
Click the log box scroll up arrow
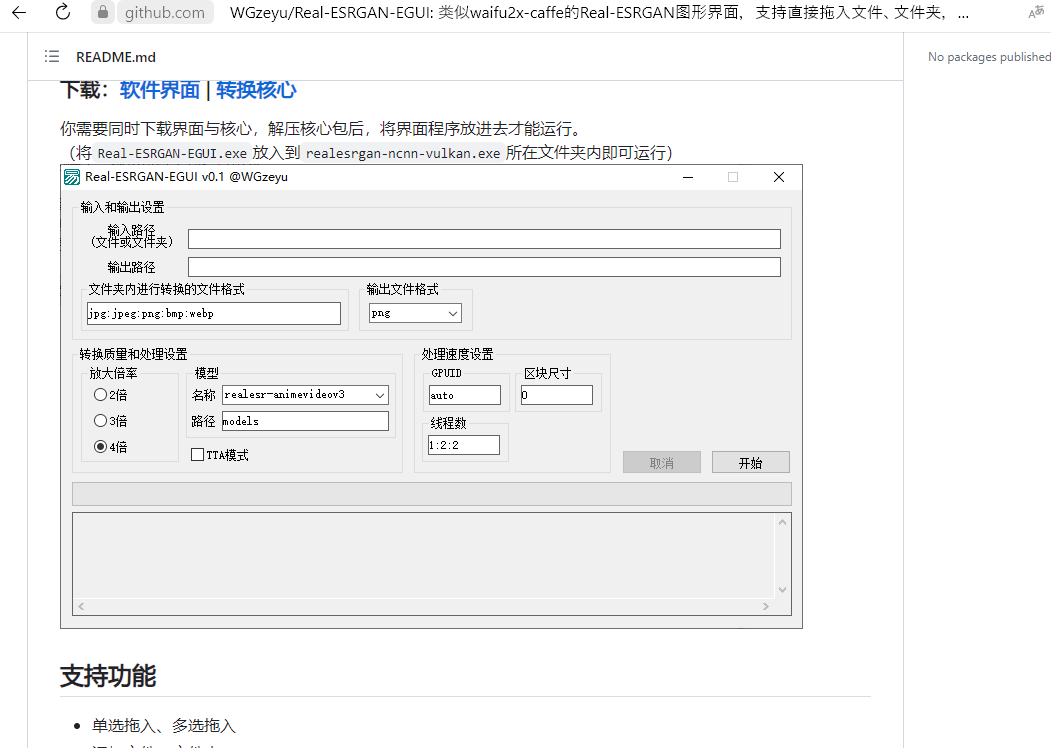(782, 522)
